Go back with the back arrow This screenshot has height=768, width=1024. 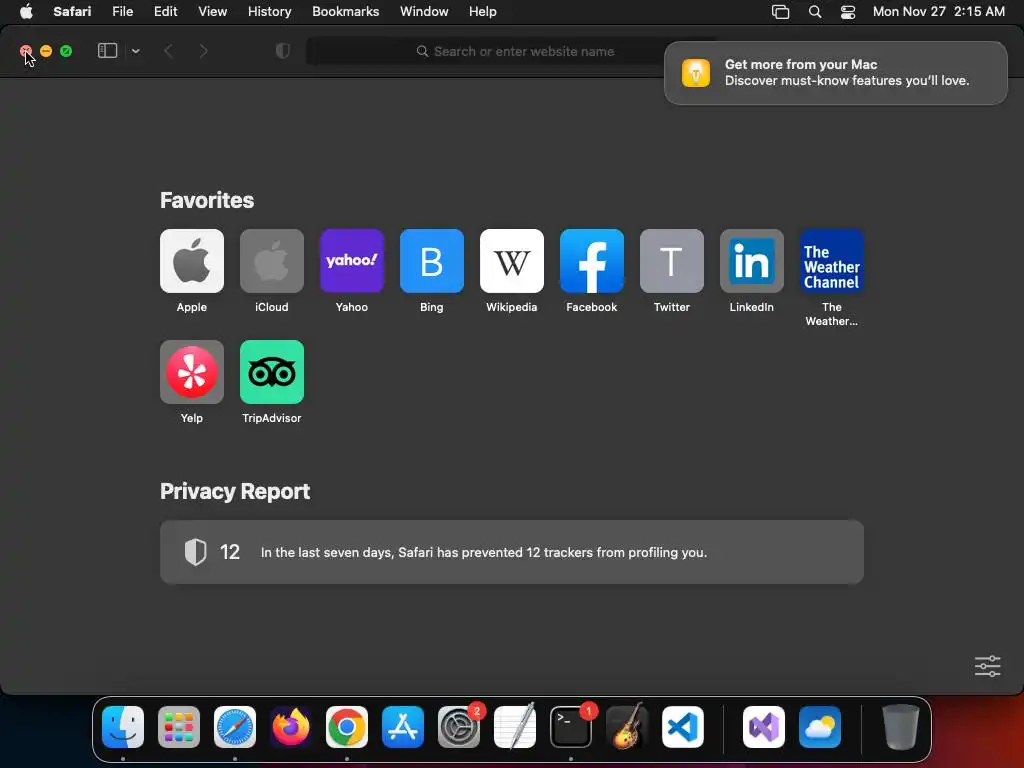[168, 51]
